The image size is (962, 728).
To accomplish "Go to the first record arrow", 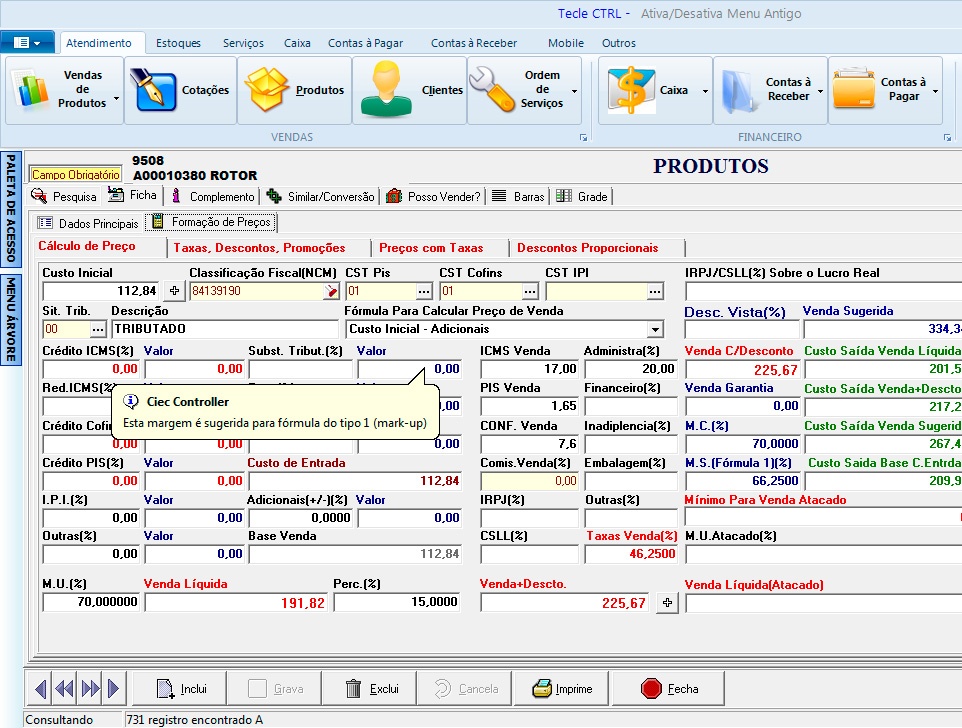I will pyautogui.click(x=41, y=688).
